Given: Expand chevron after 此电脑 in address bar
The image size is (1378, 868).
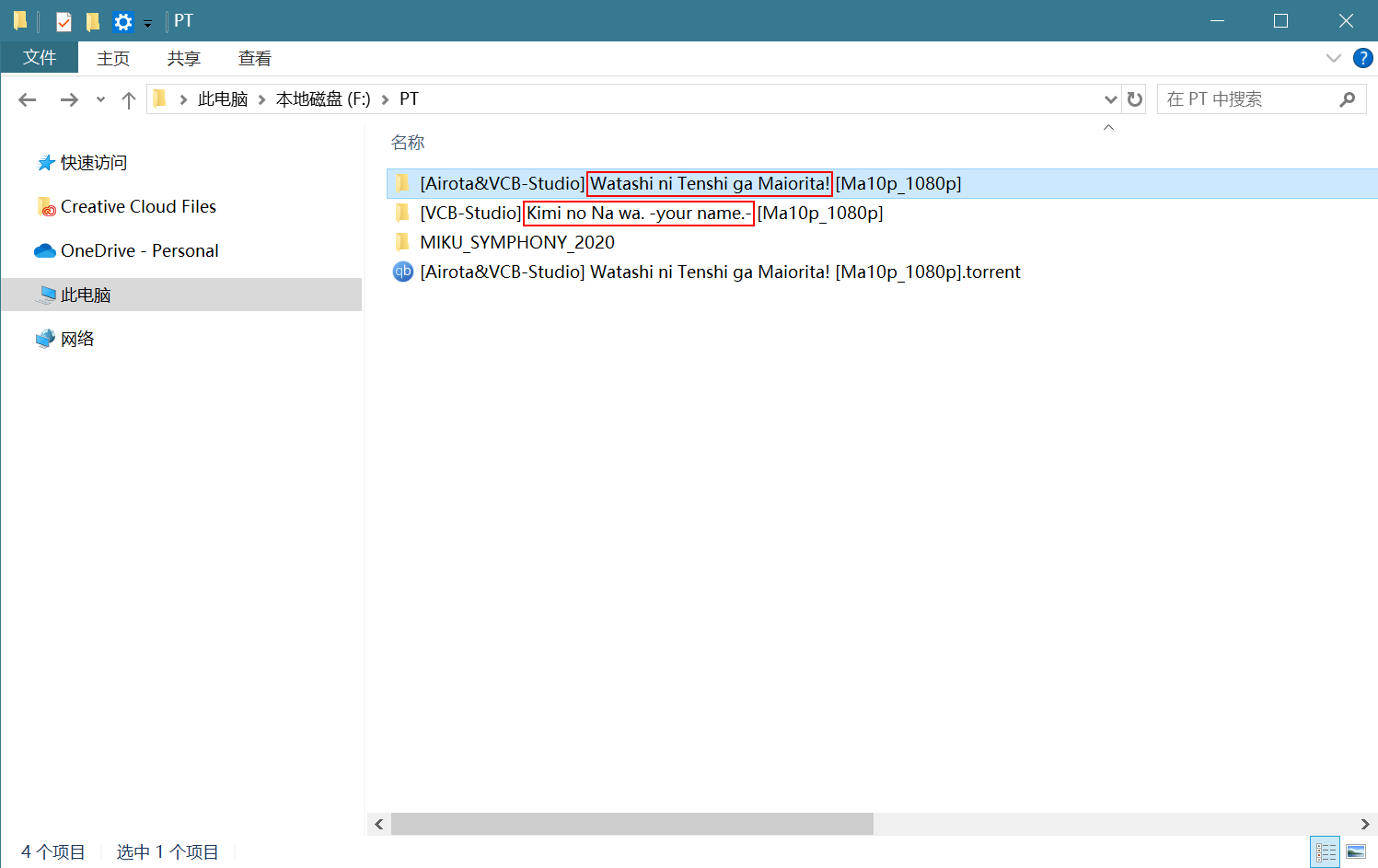Looking at the screenshot, I should [261, 99].
